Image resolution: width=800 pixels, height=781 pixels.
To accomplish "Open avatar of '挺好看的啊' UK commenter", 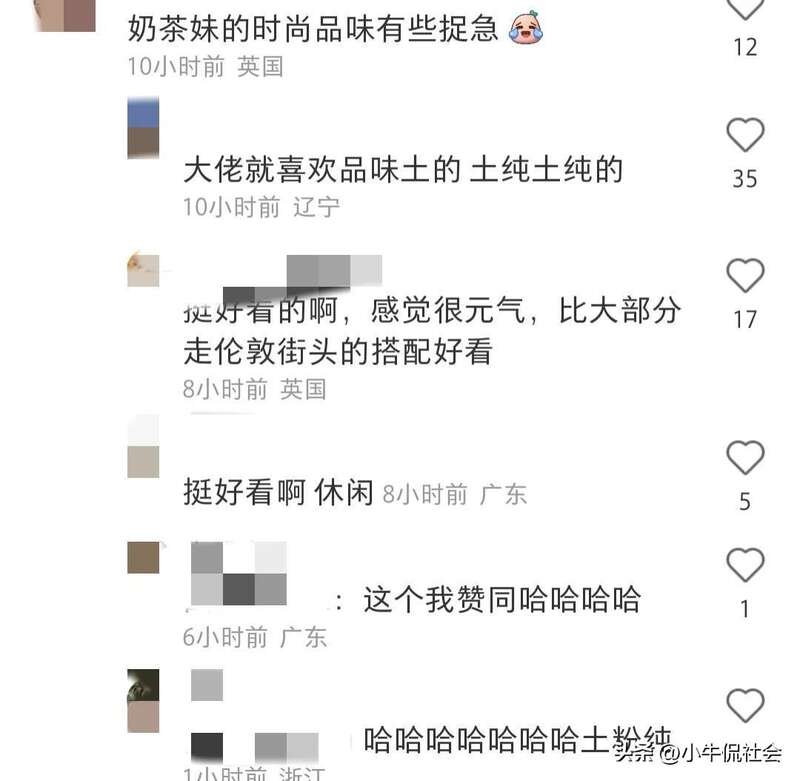I will (x=143, y=269).
